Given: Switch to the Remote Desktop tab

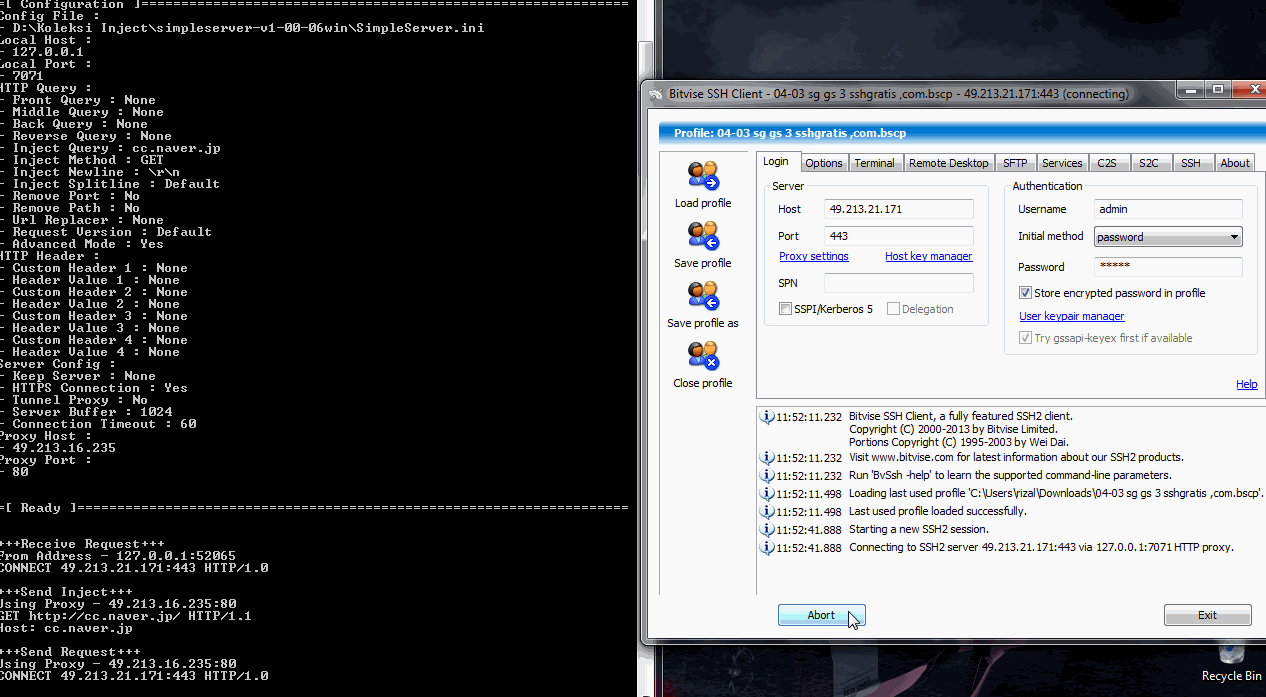Looking at the screenshot, I should (948, 163).
